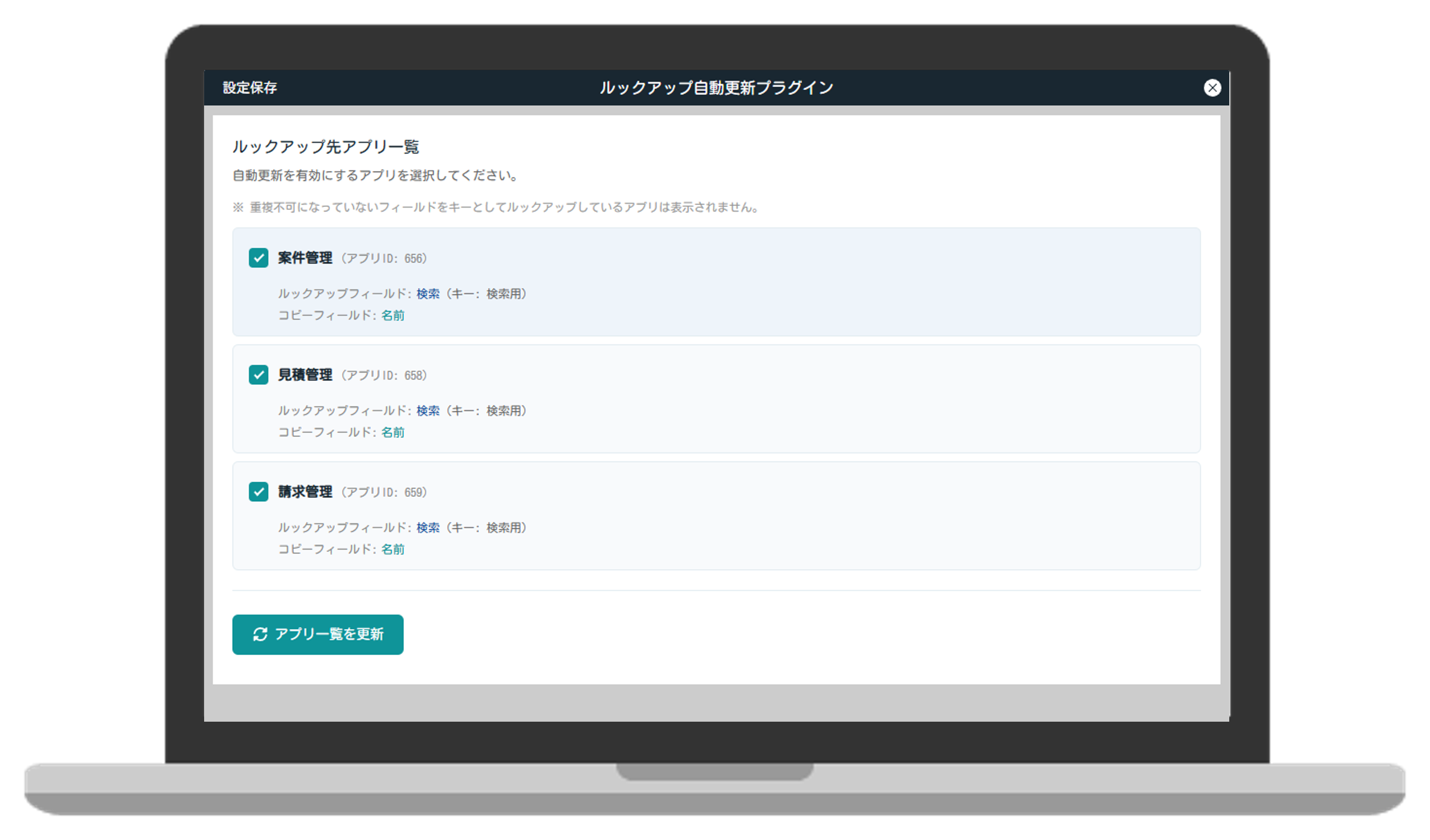Viewport: 1430px width, 840px height.
Task: Click 検索 lookup field link in 見積管理 card
Action: (428, 411)
